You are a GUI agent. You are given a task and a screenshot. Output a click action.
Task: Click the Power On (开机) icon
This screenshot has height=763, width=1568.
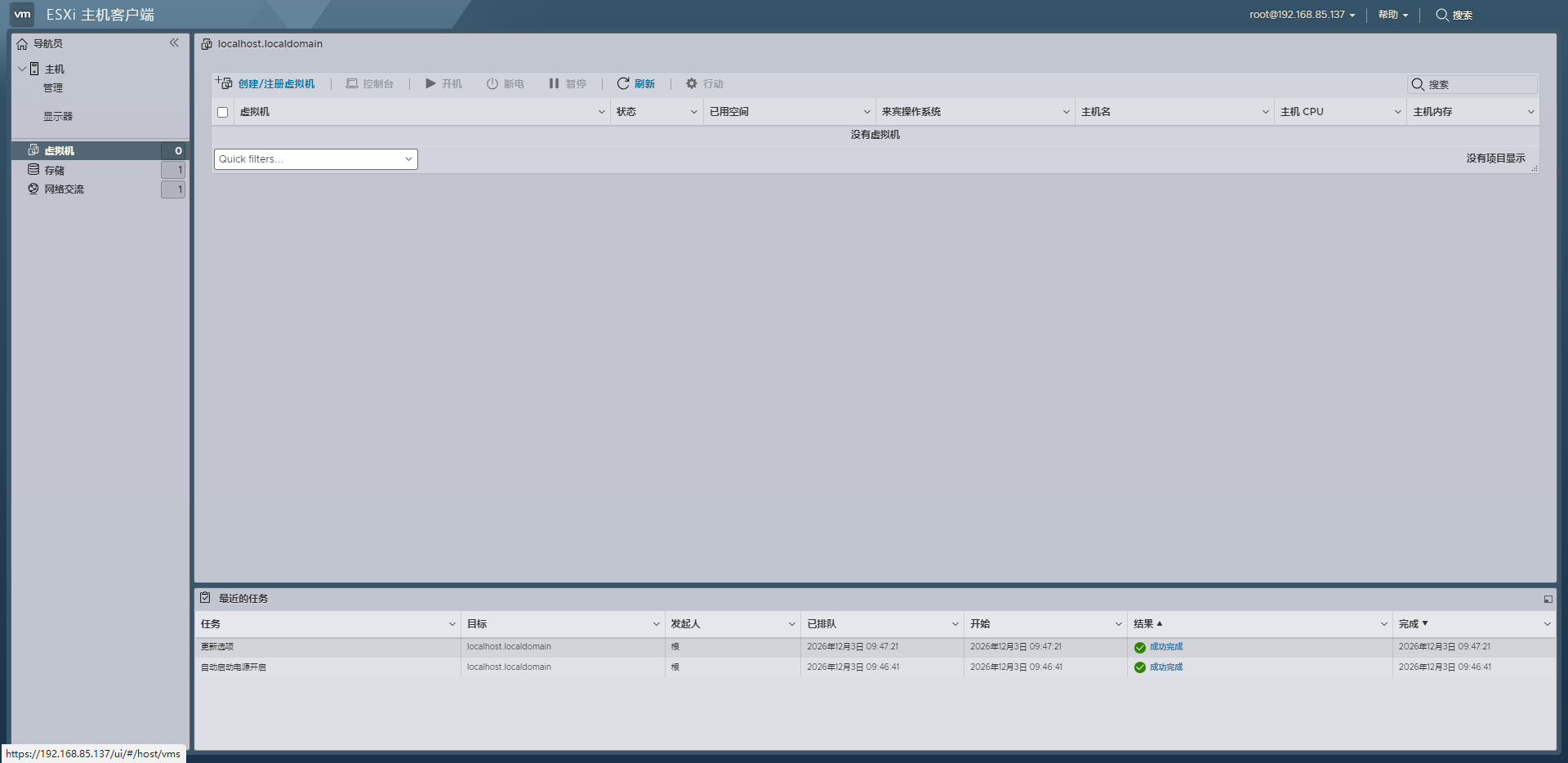(x=430, y=83)
